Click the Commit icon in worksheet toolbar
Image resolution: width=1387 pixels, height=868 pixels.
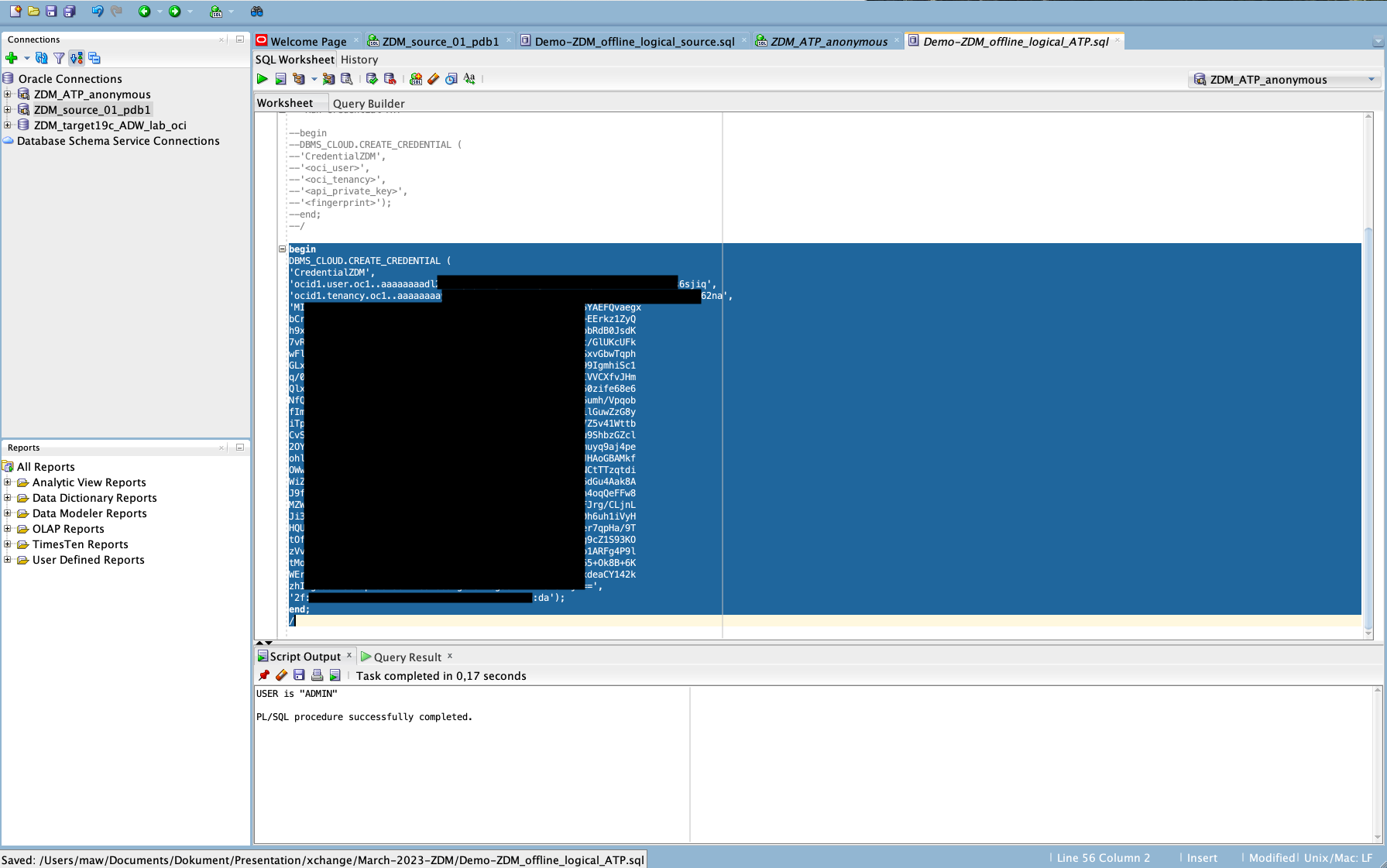click(372, 79)
